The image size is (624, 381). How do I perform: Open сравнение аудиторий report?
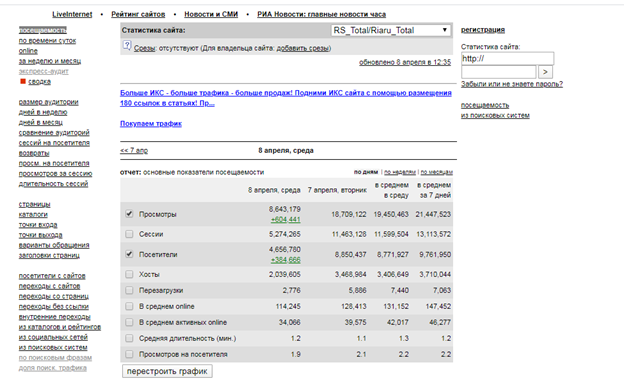point(54,133)
